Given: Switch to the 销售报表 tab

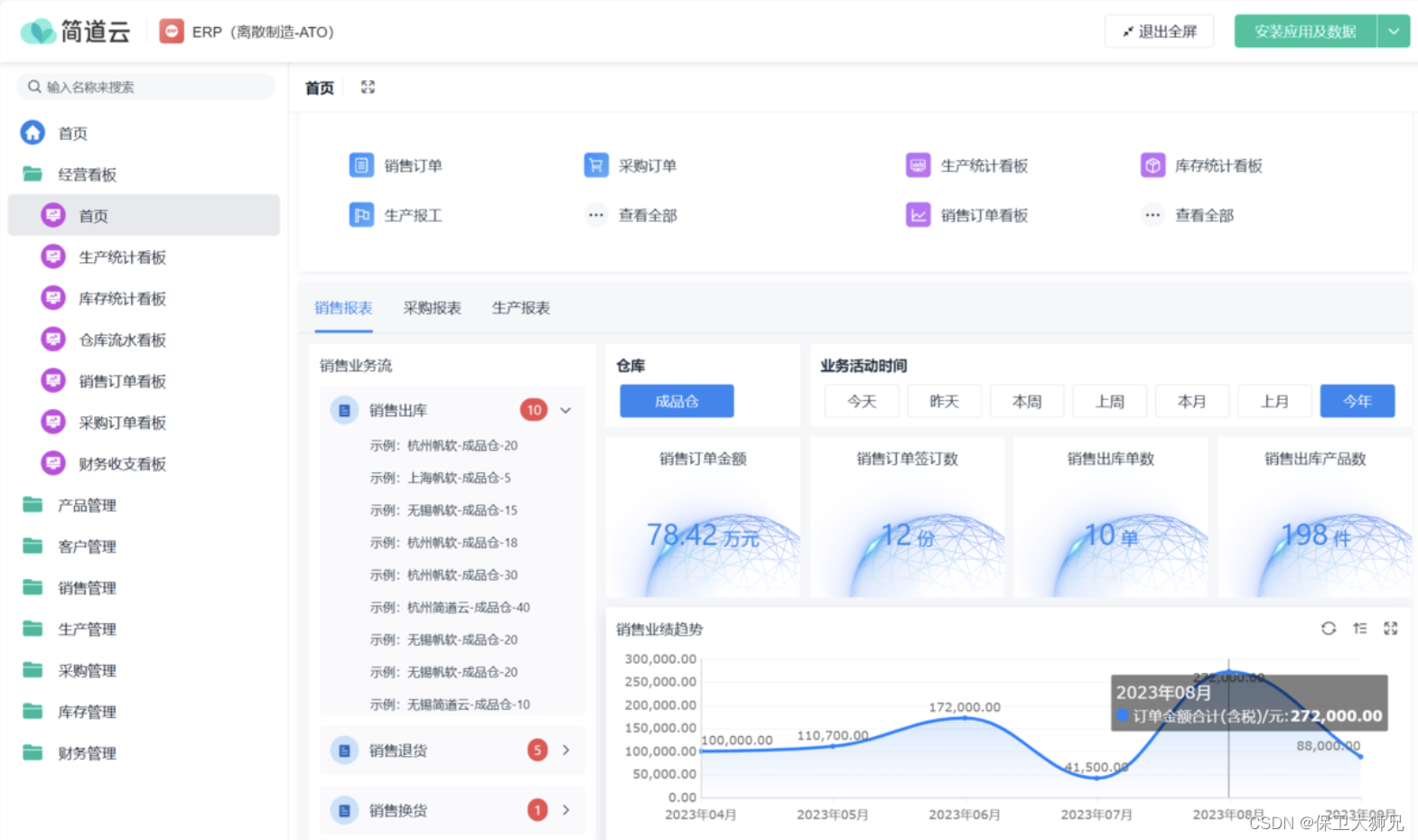Looking at the screenshot, I should [x=343, y=308].
